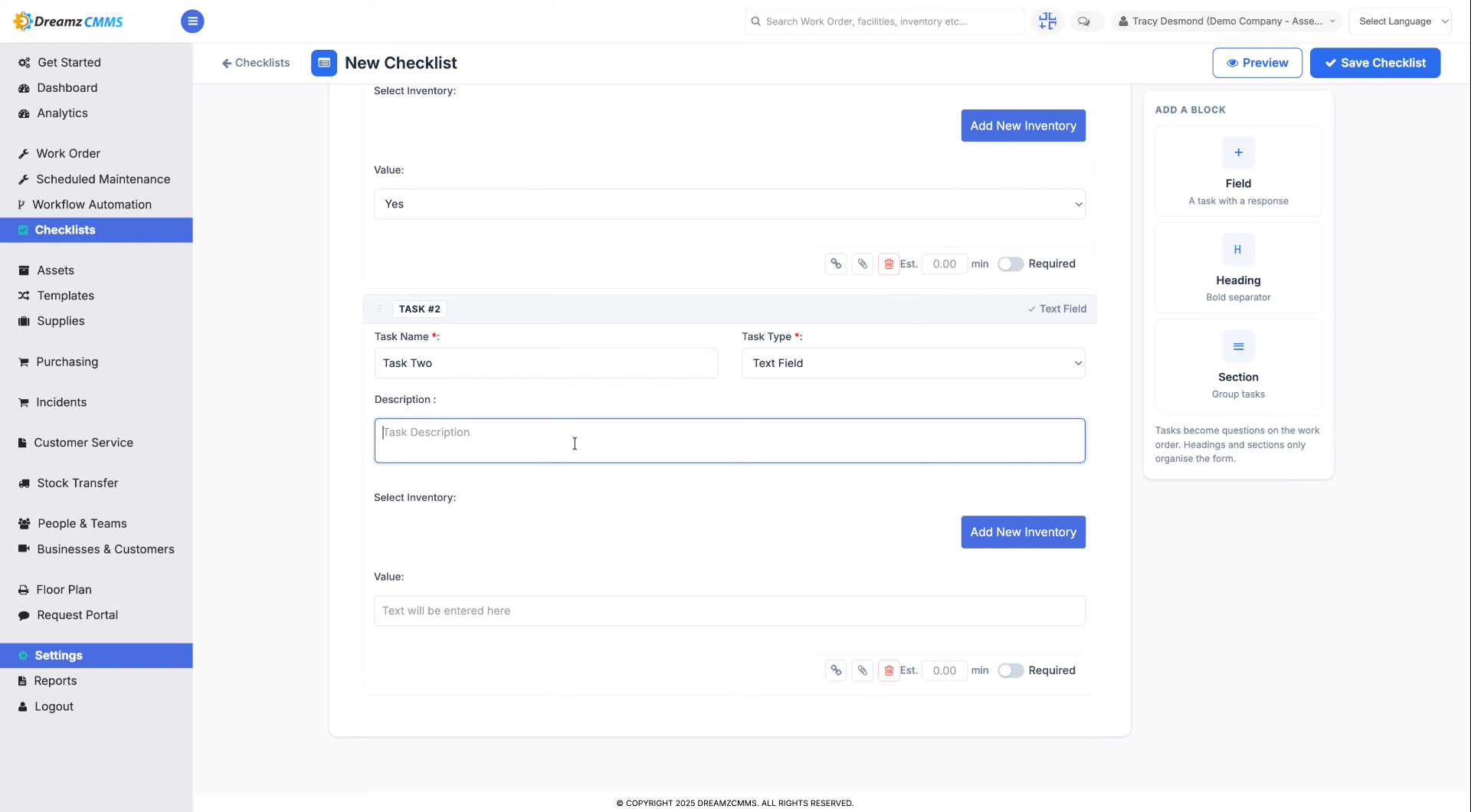The width and height of the screenshot is (1471, 812).
Task: Open Settings in the sidebar
Action: point(97,656)
